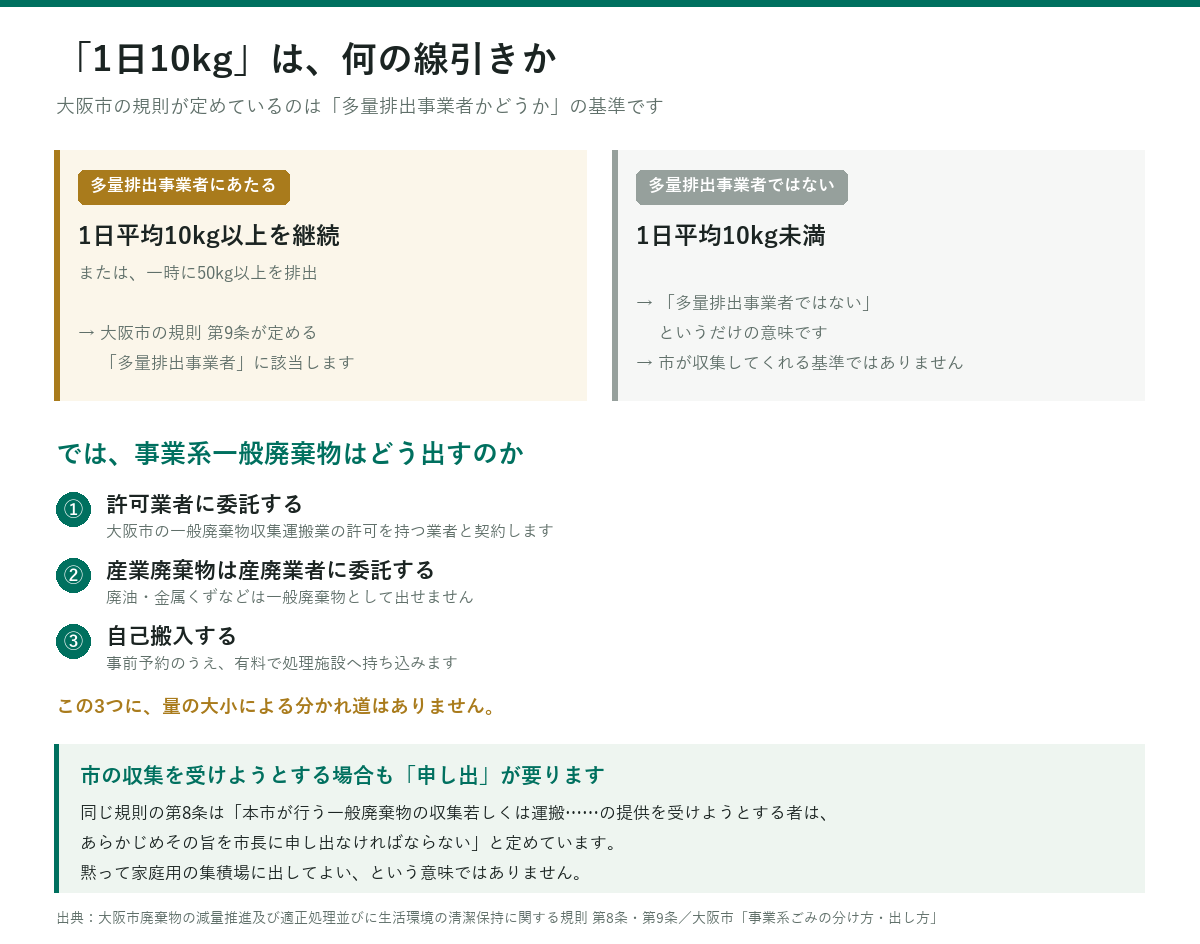Click the heading 1日平均10kg以上を継続

(209, 236)
